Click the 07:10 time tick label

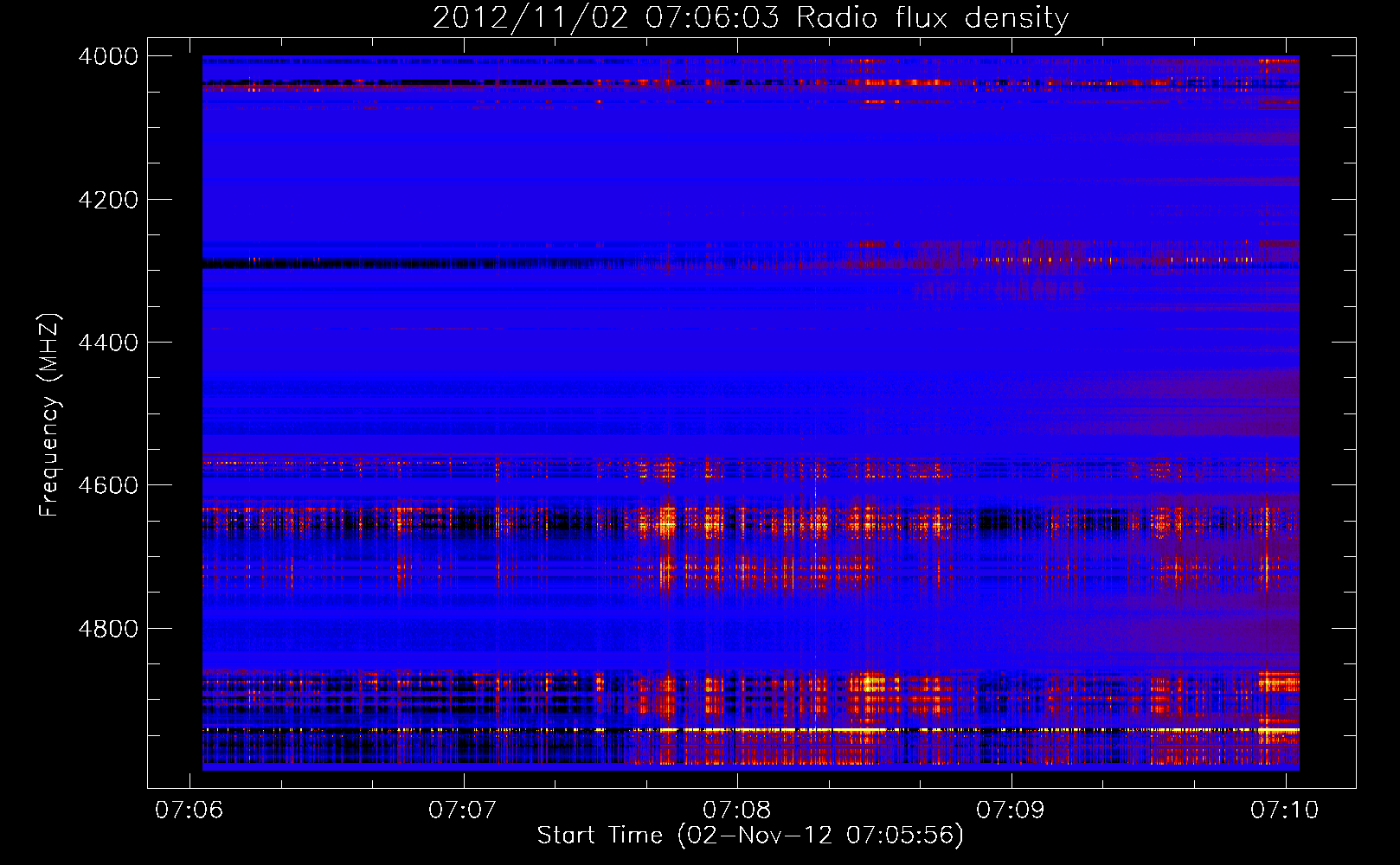(x=1285, y=810)
